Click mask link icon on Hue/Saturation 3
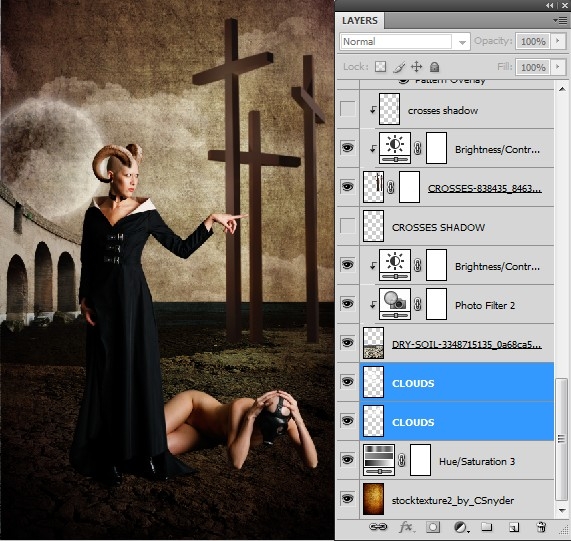The width and height of the screenshot is (571, 541). 402,460
